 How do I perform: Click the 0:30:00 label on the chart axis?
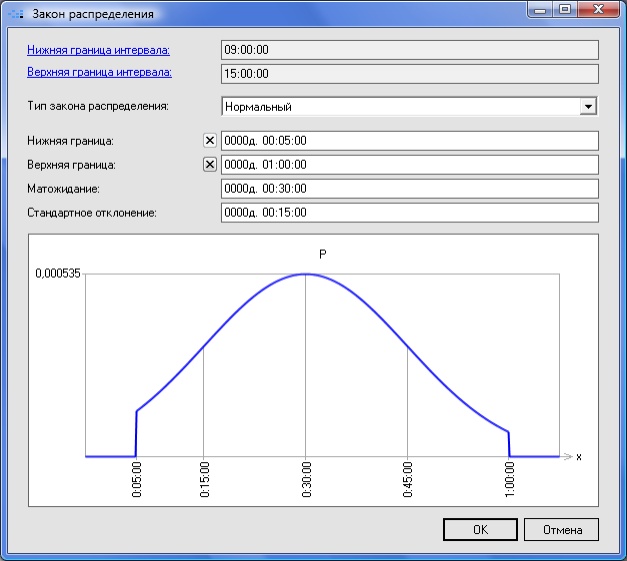(x=306, y=481)
